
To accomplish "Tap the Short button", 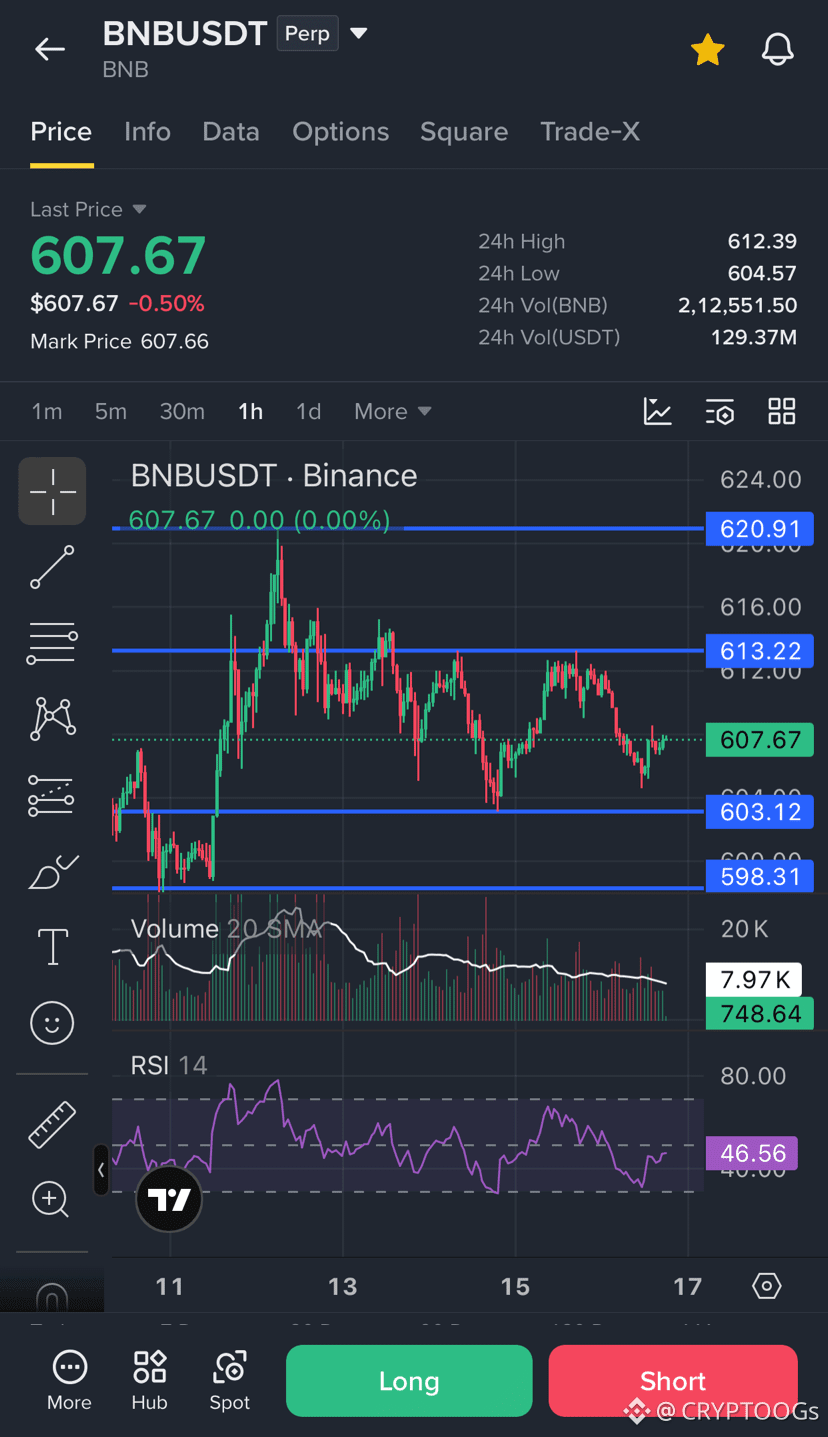I will tap(673, 1381).
